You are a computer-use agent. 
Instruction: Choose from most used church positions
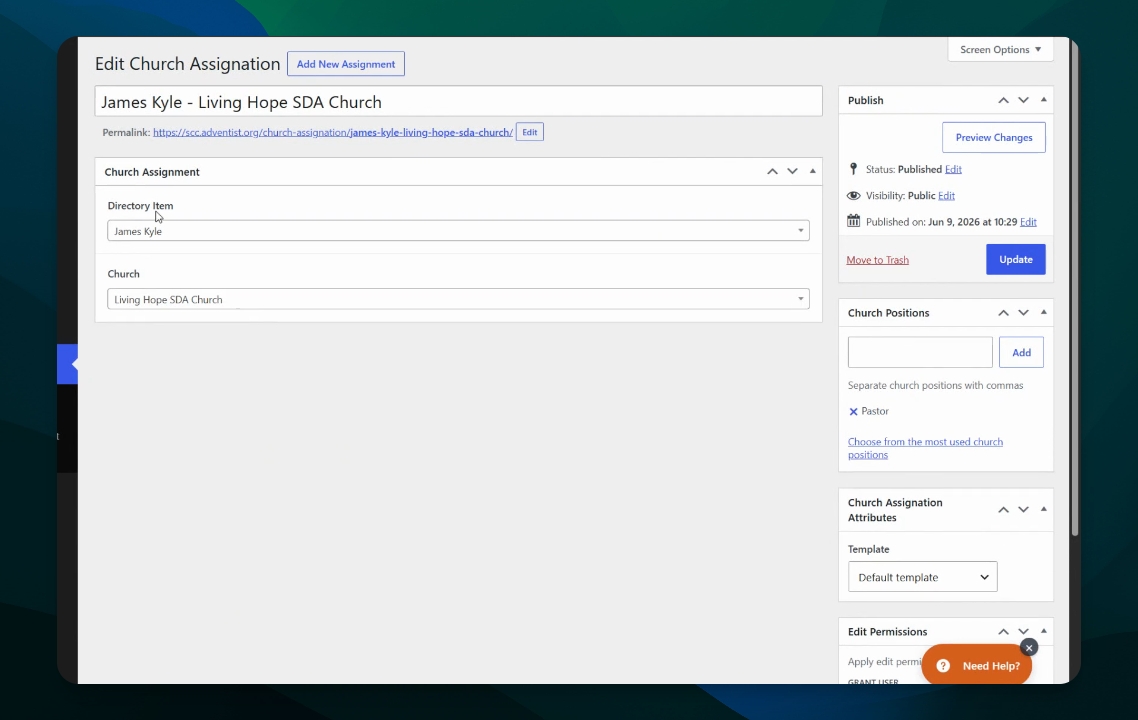tap(925, 448)
